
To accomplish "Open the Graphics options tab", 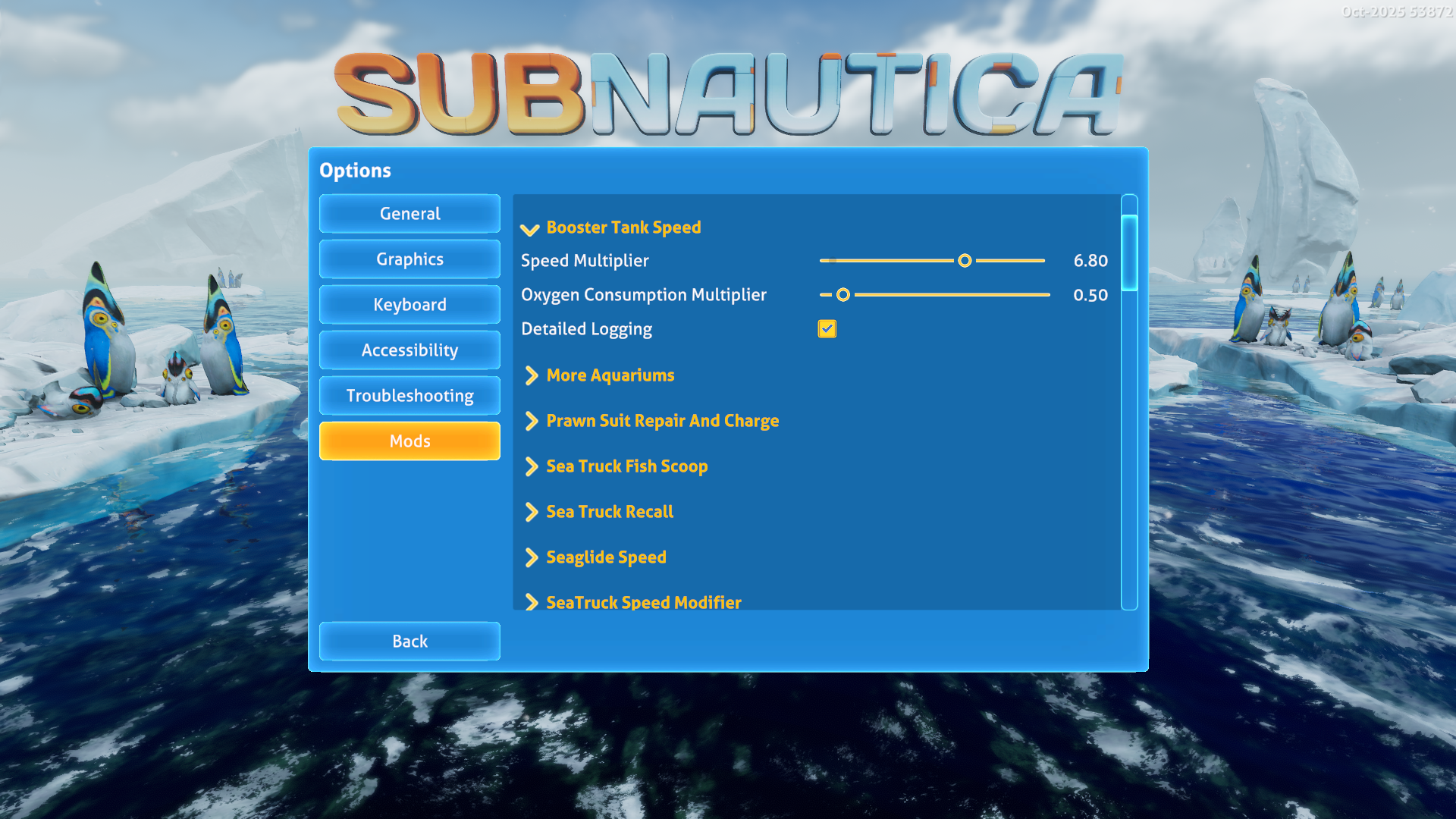I will pos(409,259).
